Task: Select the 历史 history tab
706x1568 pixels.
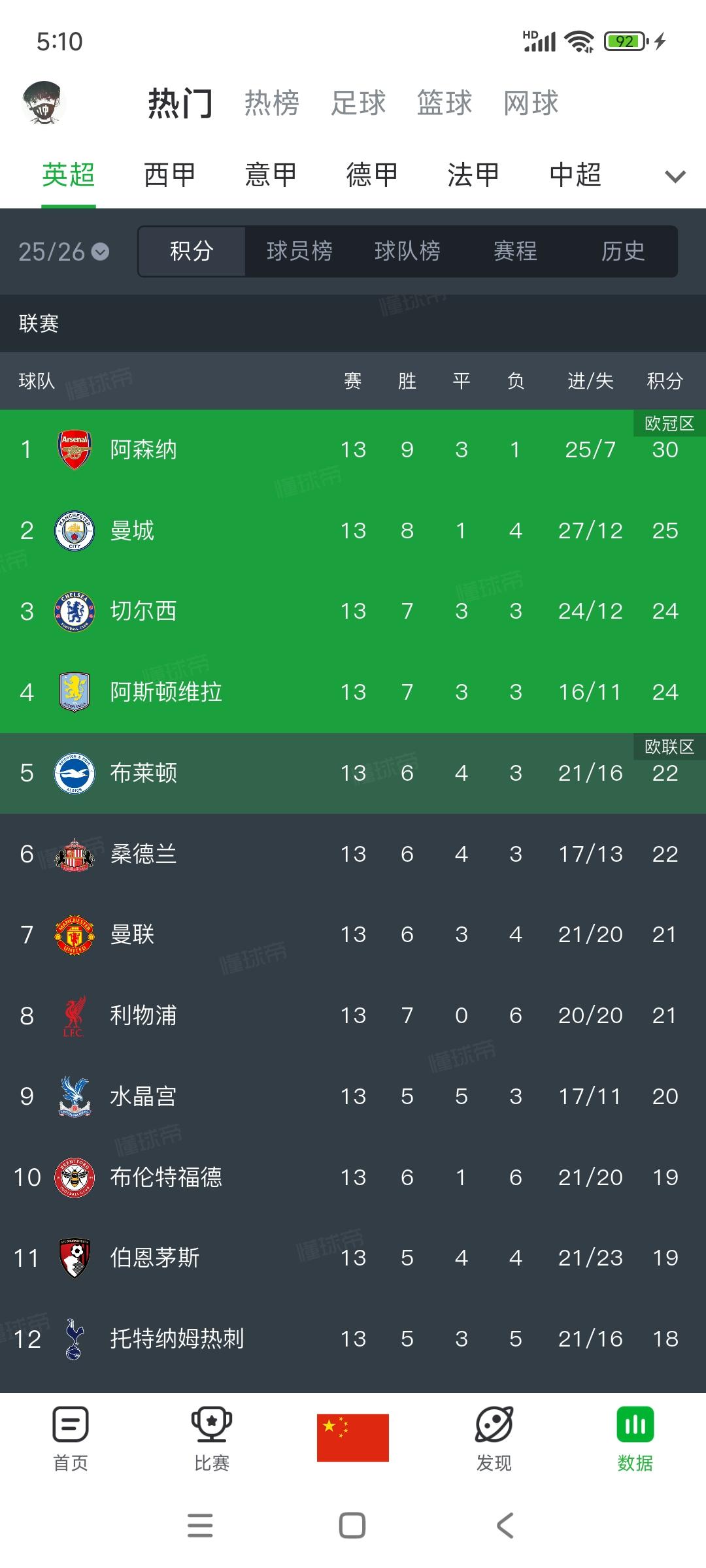Action: click(623, 251)
